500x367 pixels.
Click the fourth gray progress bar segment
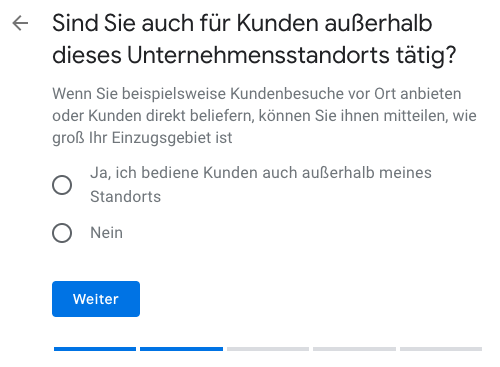354,349
